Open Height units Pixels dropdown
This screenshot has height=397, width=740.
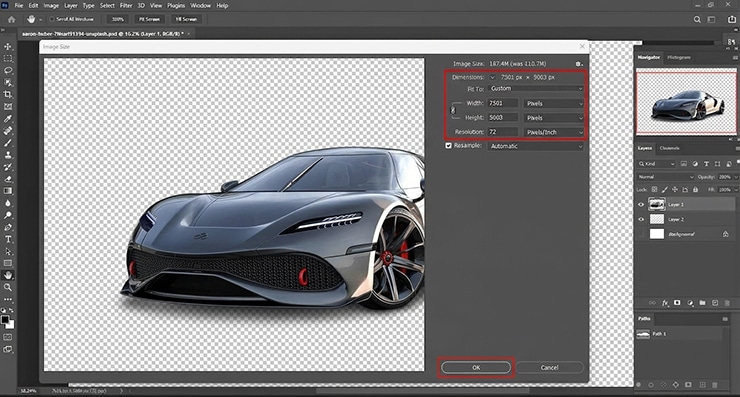point(554,118)
